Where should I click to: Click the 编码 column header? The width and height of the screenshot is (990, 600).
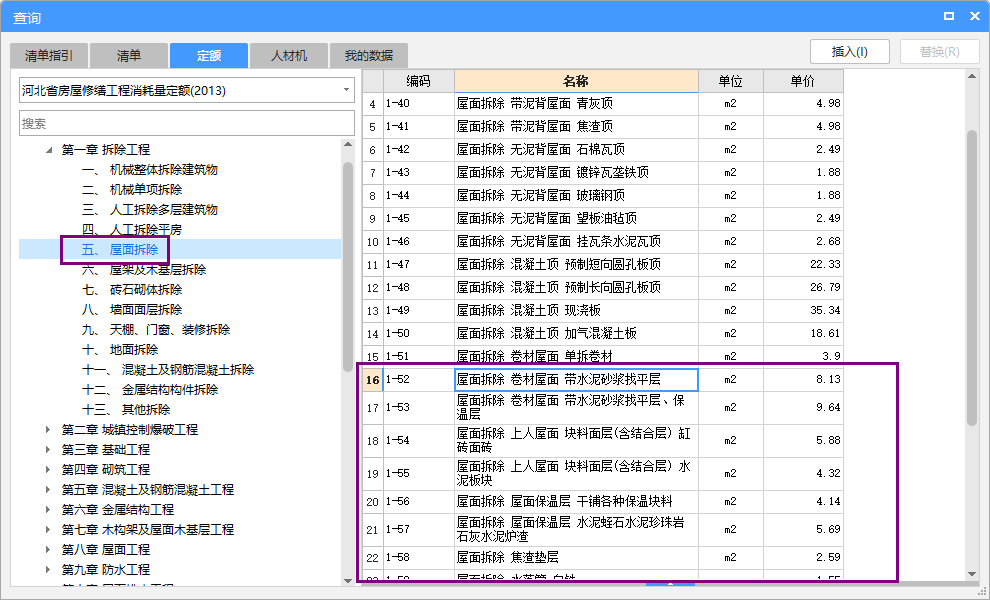[419, 81]
